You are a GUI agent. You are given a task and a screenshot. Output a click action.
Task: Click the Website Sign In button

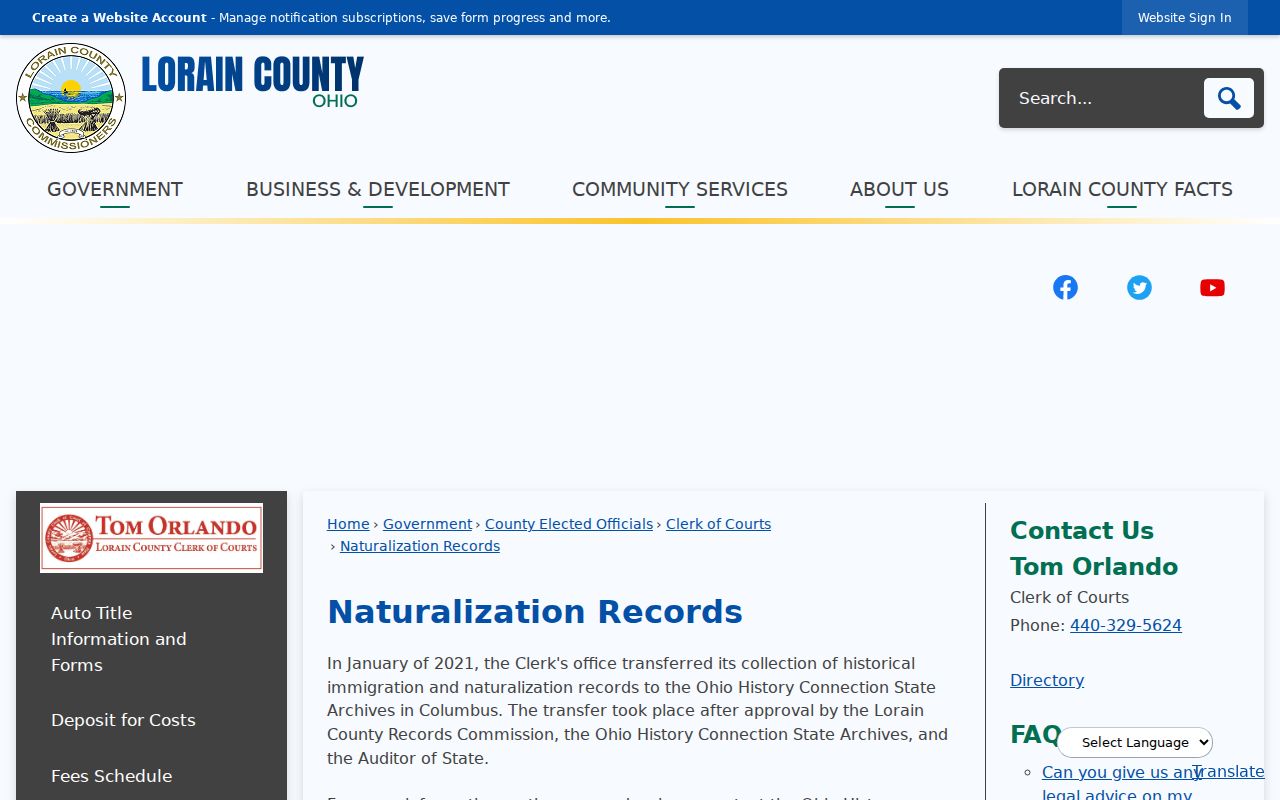click(1185, 17)
